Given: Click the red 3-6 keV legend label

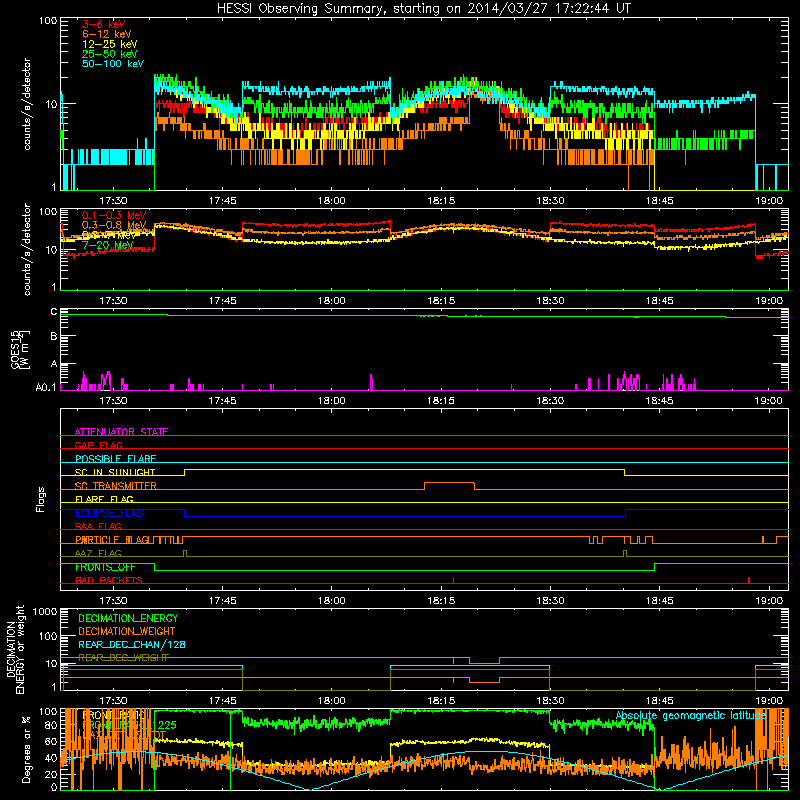Looking at the screenshot, I should pos(103,24).
